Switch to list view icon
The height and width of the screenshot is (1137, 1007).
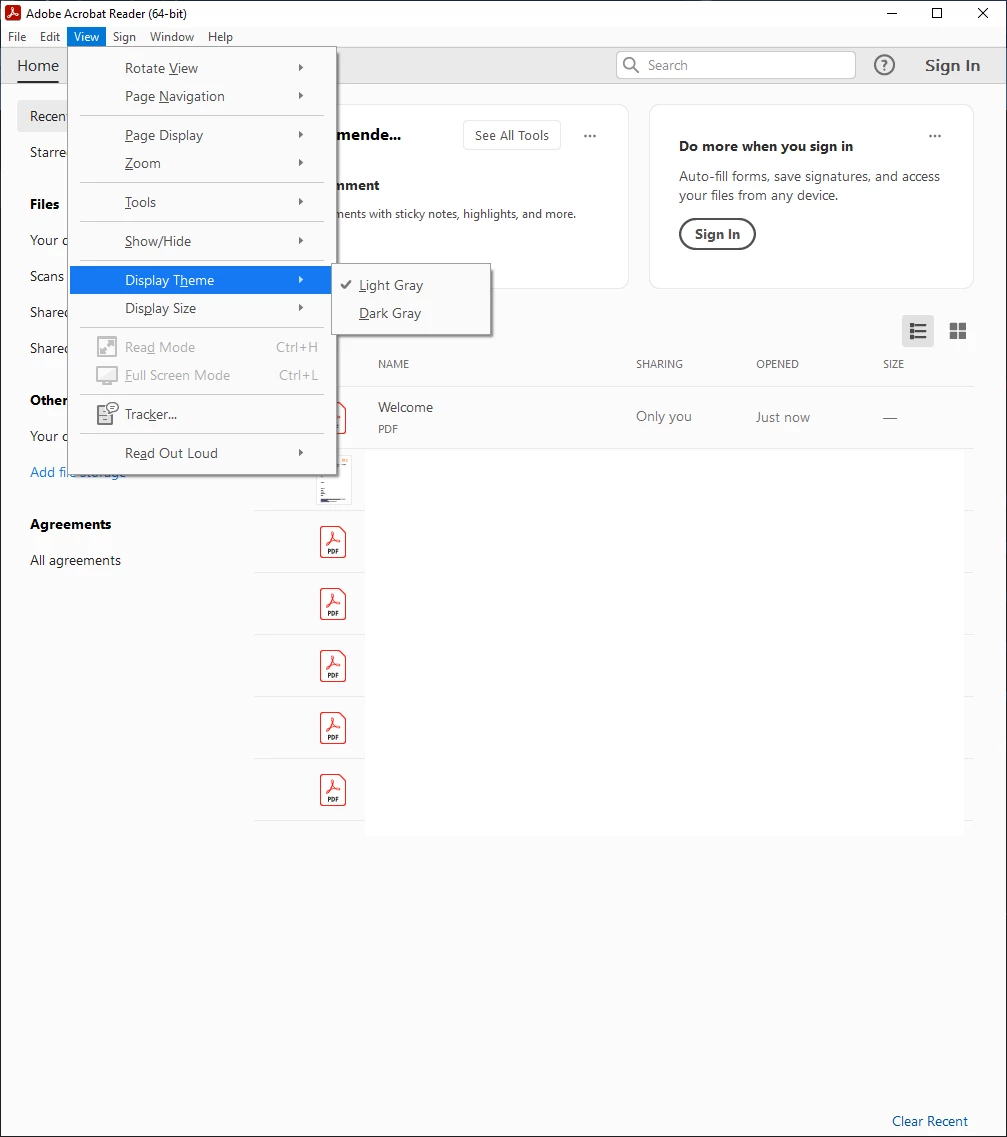pyautogui.click(x=918, y=331)
